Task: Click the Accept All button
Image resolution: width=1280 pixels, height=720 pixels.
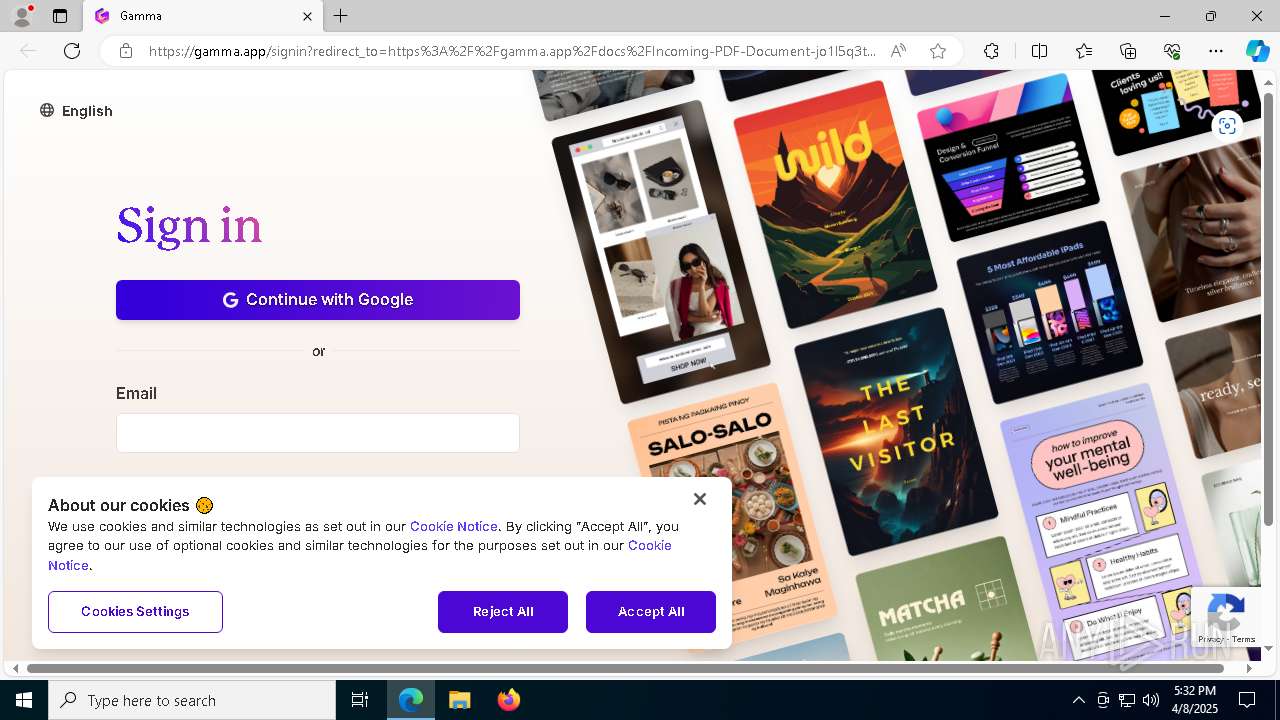Action: pyautogui.click(x=651, y=612)
